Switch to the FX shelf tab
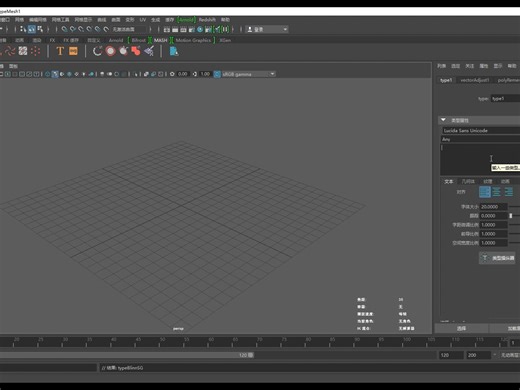The image size is (520, 390). (52, 40)
